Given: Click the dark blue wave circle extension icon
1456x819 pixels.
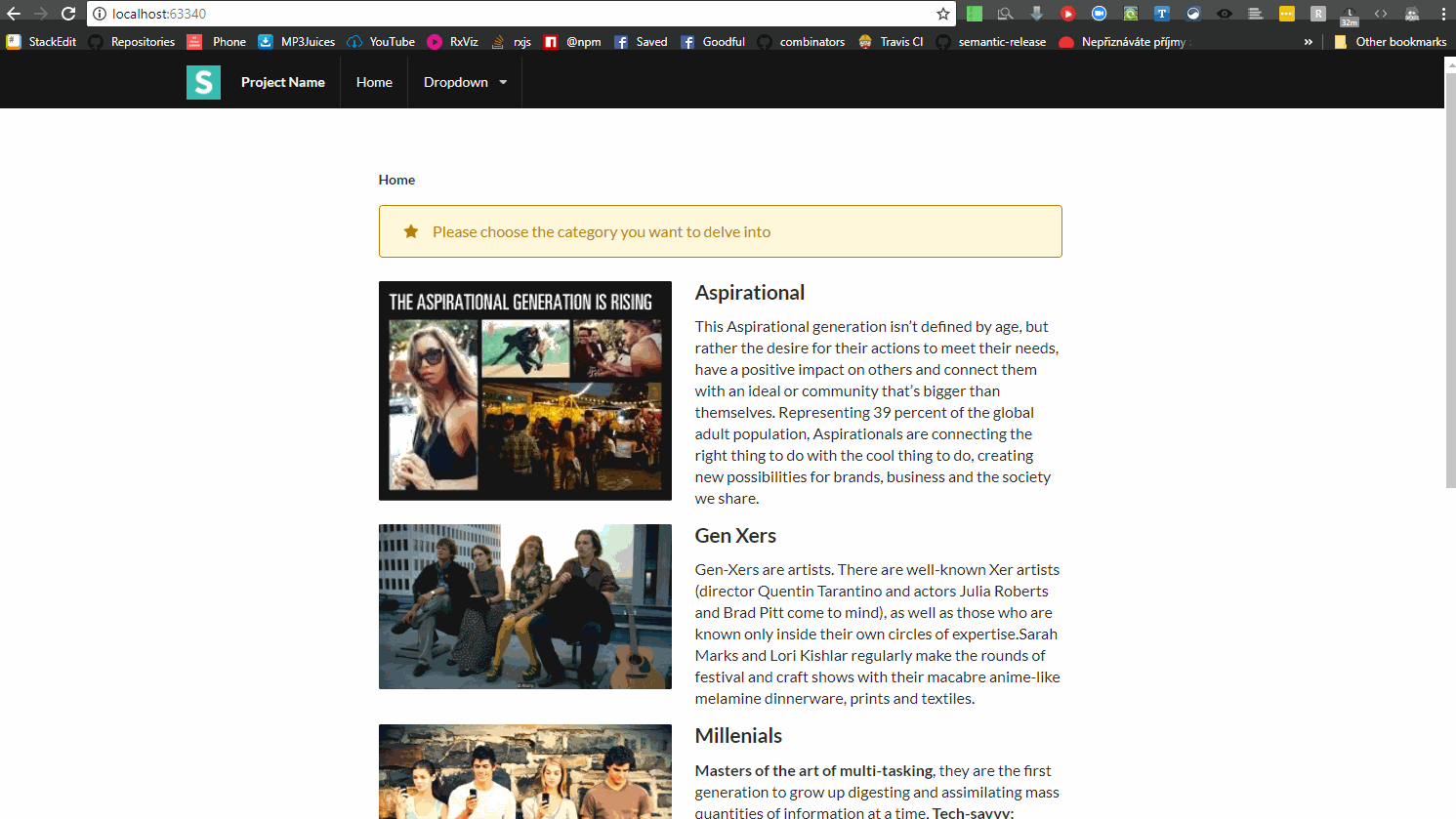Looking at the screenshot, I should [1193, 14].
